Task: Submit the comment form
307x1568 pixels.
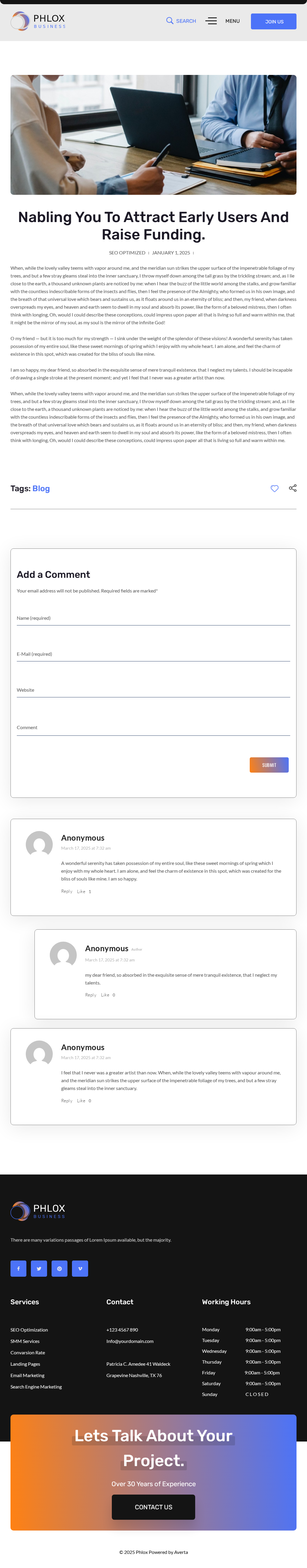Action: point(269,765)
